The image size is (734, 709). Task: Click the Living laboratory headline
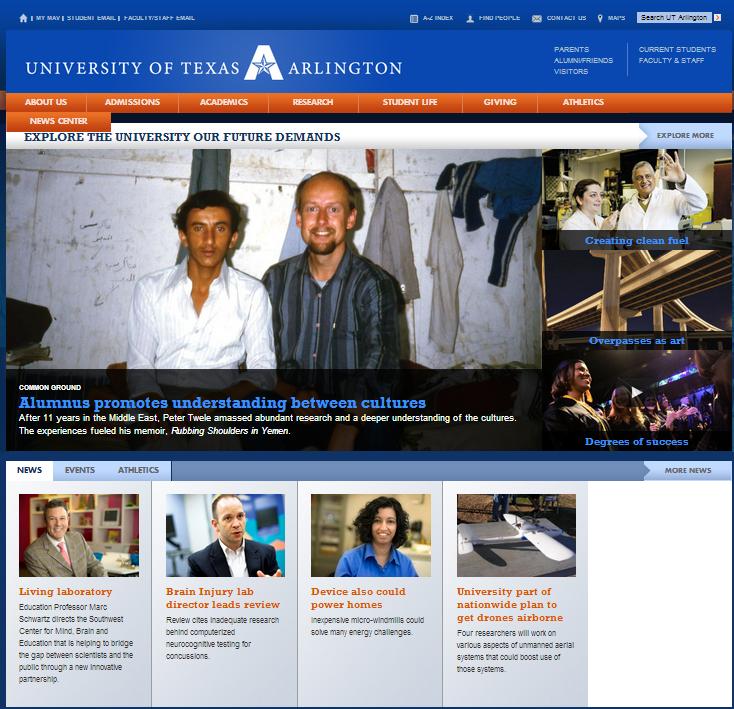click(x=66, y=592)
